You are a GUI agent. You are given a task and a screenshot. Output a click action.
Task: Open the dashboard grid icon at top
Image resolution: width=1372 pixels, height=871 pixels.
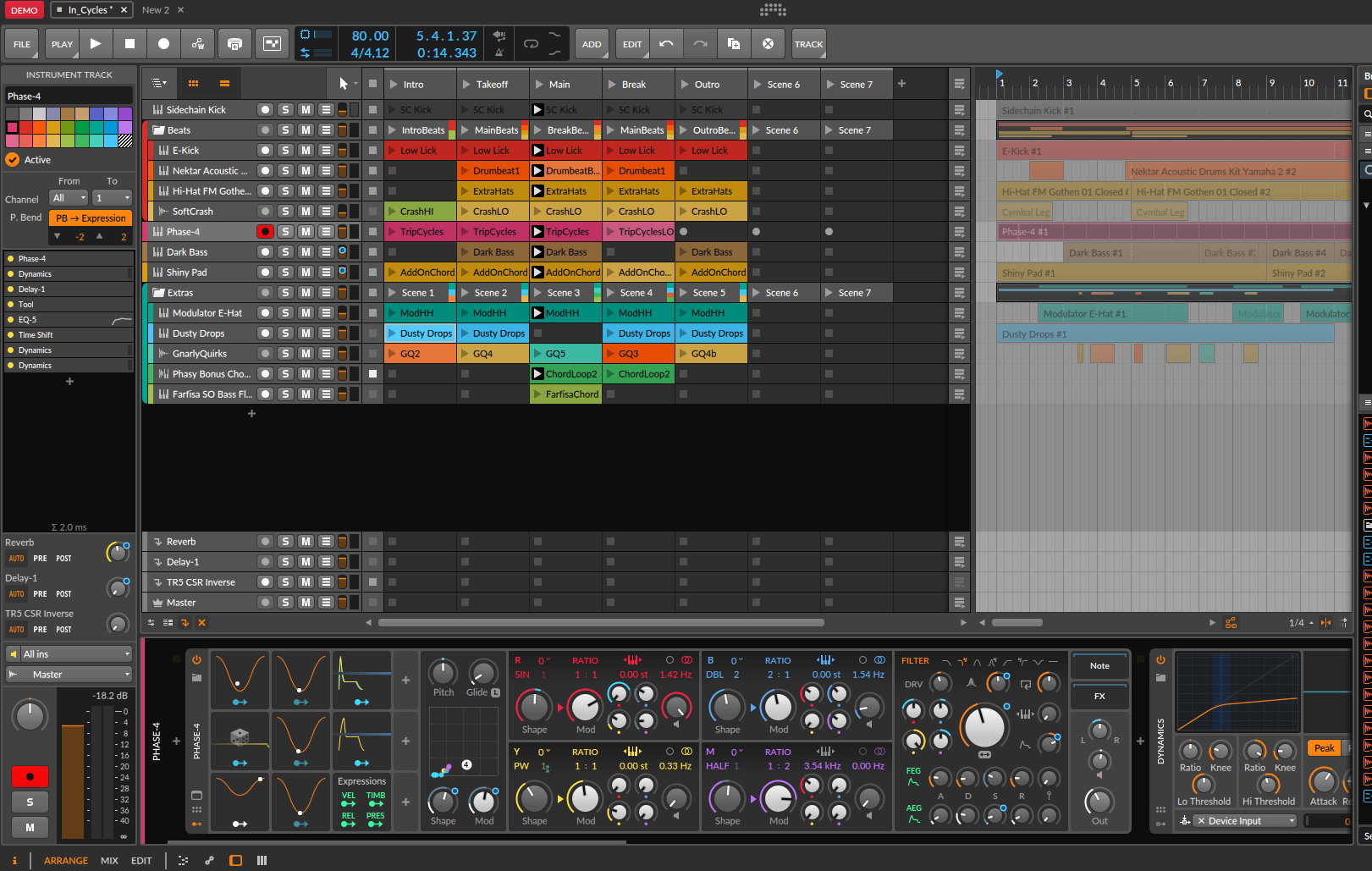[x=773, y=10]
